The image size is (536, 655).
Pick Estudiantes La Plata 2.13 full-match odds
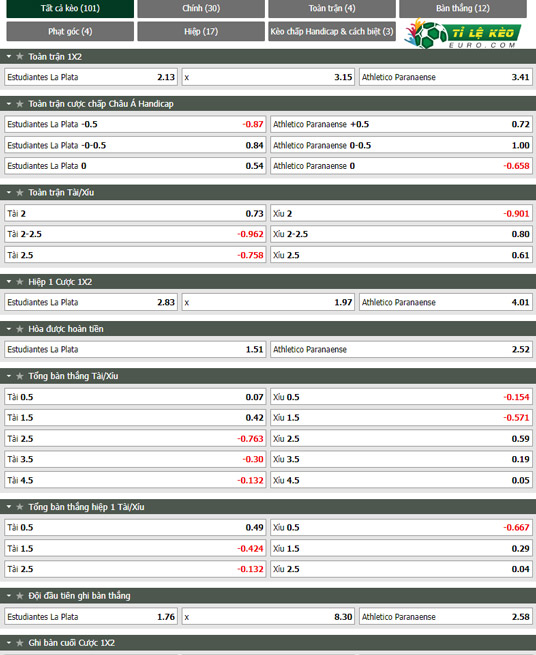(x=91, y=77)
